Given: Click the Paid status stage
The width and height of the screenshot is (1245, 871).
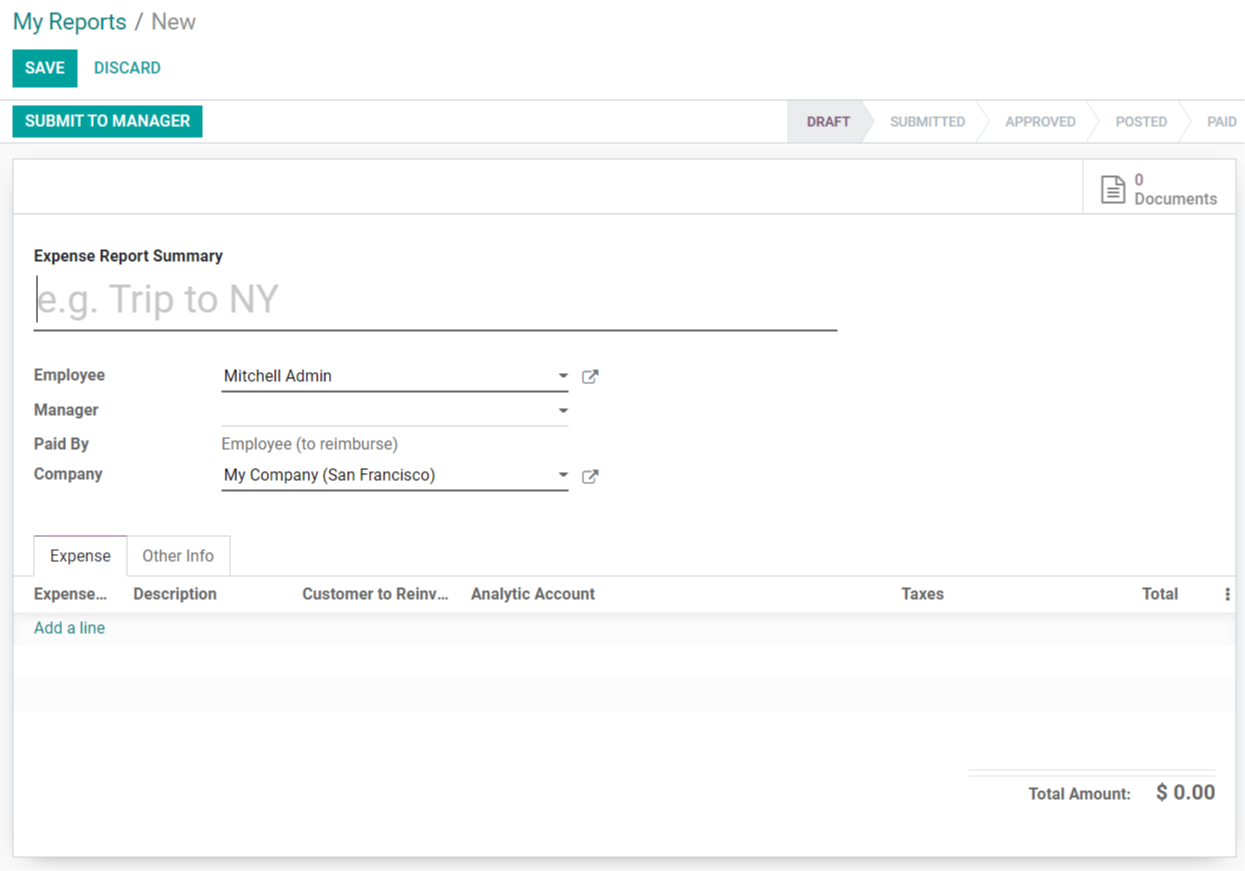Looking at the screenshot, I should point(1221,122).
